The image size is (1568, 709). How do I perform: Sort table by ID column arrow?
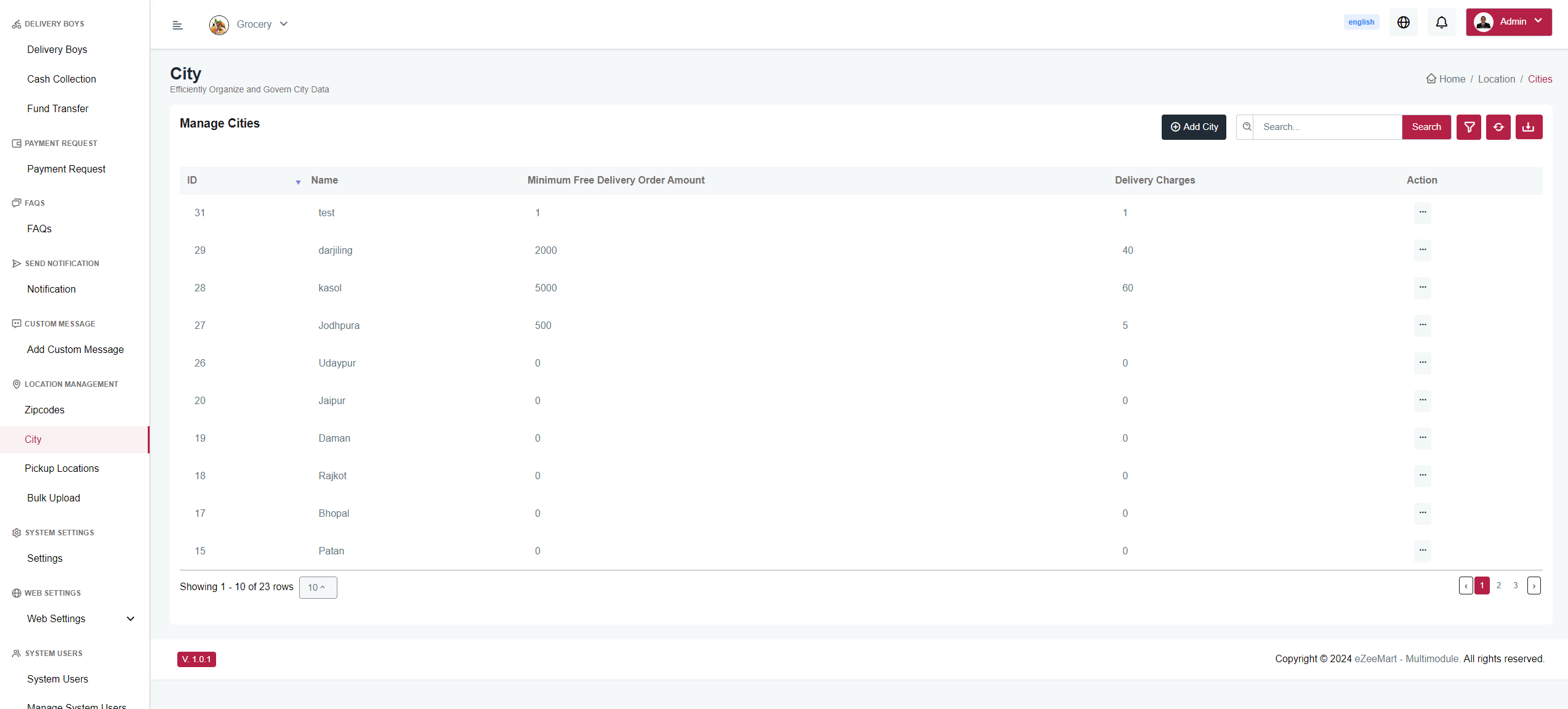298,182
